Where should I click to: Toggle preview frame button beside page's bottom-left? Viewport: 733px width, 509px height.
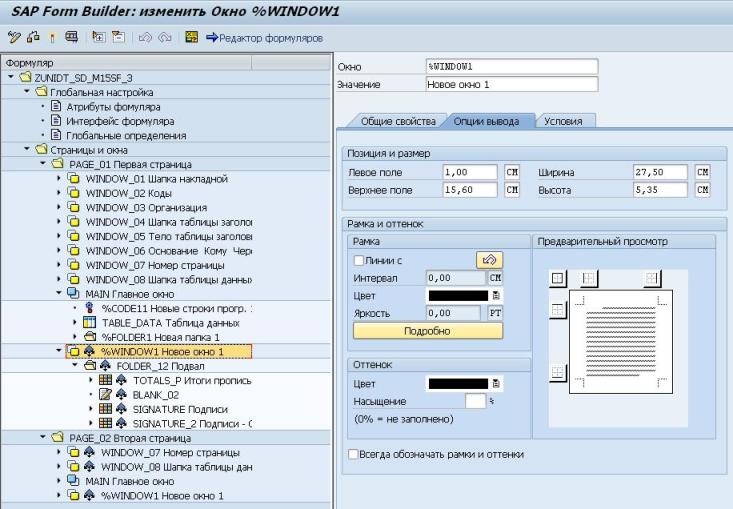pos(557,373)
